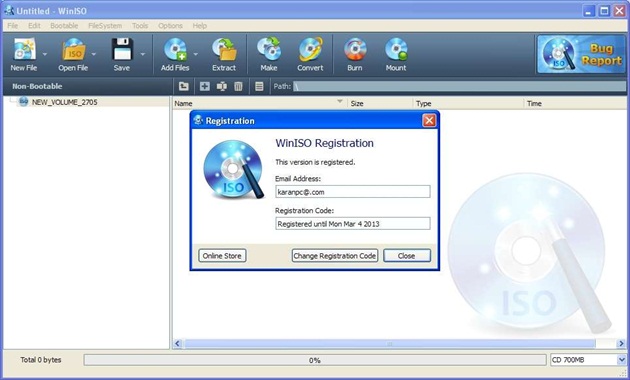Open the Add Files dropdown arrow
This screenshot has width=630, height=380.
(x=196, y=54)
